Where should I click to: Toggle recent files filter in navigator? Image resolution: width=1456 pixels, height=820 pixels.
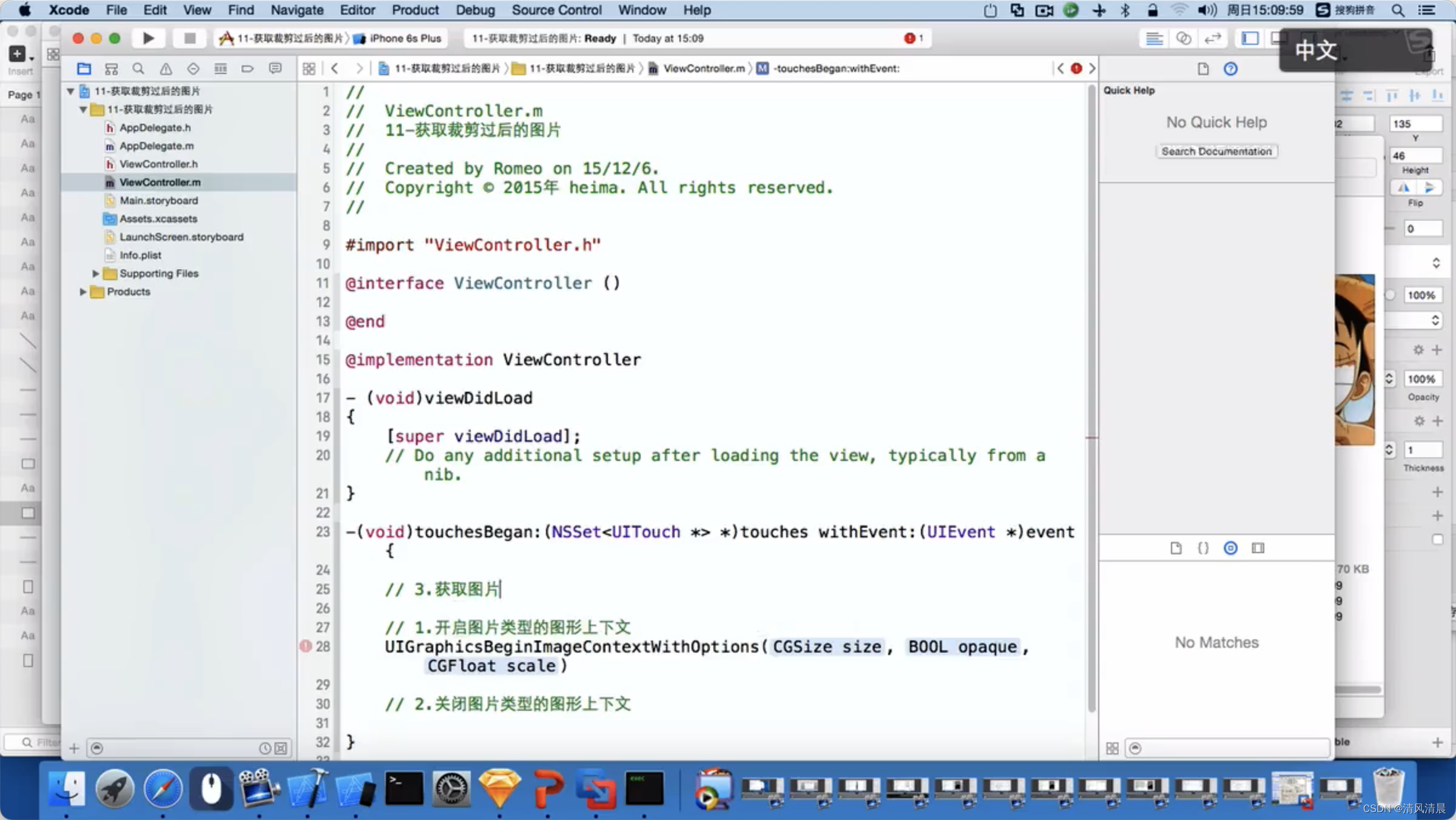tap(265, 748)
